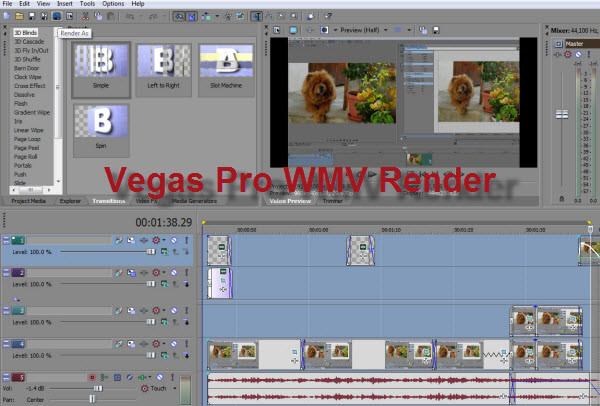This screenshot has height=406, width=600.
Task: Open the Auto Ripple dropdown arrow
Action: (x=217, y=16)
